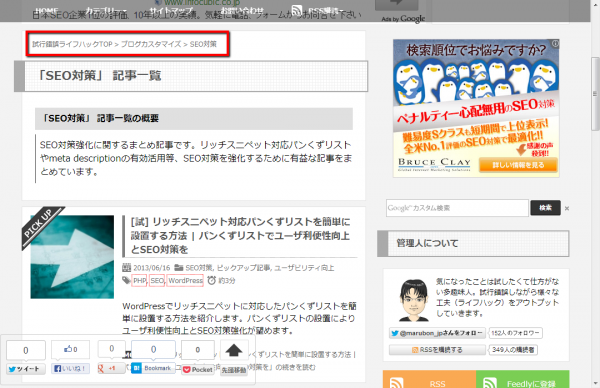Click the Google +1 share button
Image resolution: width=600 pixels, height=388 pixels.
[111, 368]
